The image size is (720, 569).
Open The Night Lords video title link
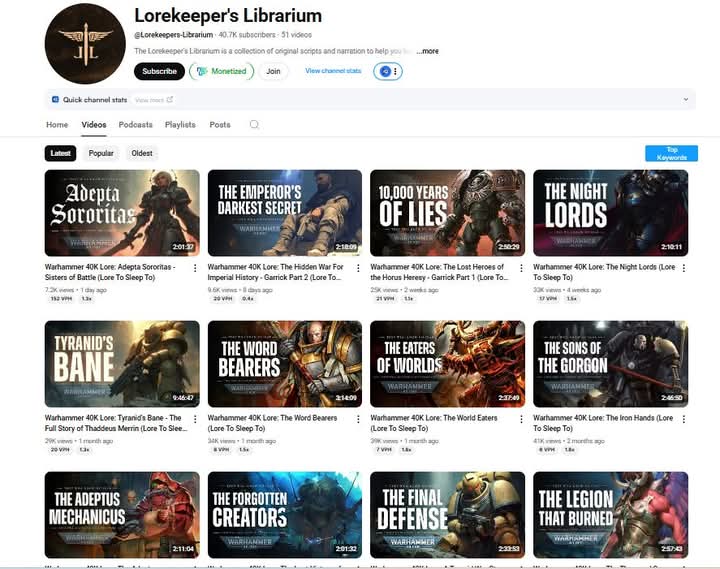604,272
